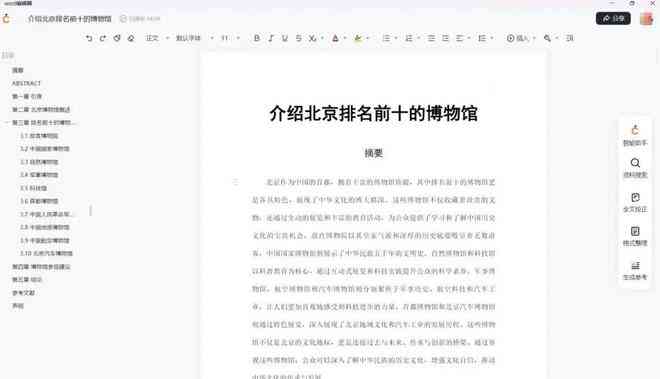Select outline item 3.6
The image size is (660, 379).
tap(39, 201)
